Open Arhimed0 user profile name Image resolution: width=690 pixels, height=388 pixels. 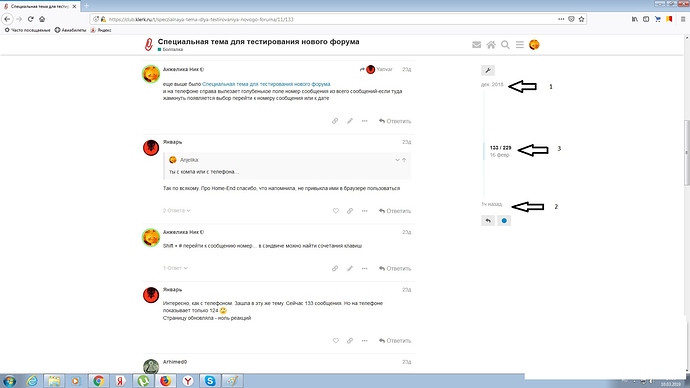pos(175,362)
